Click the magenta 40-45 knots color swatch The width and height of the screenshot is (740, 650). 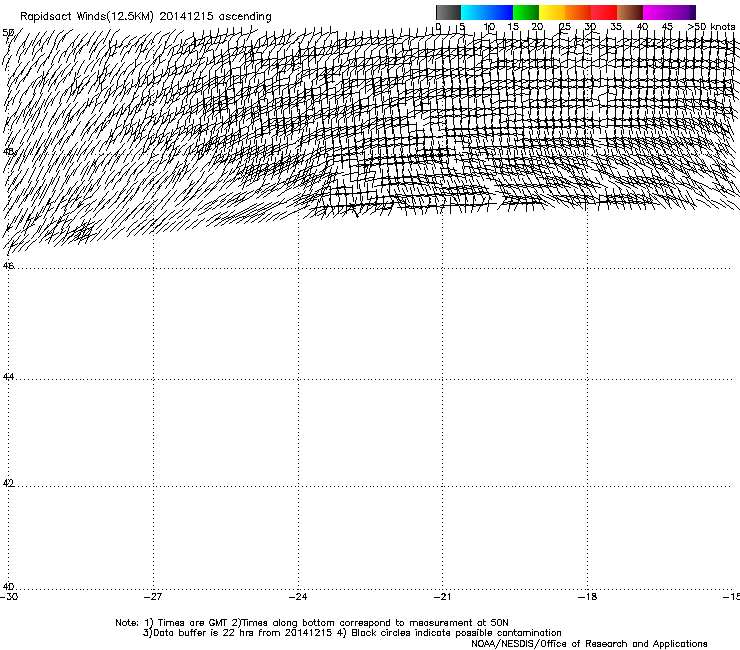pos(656,12)
